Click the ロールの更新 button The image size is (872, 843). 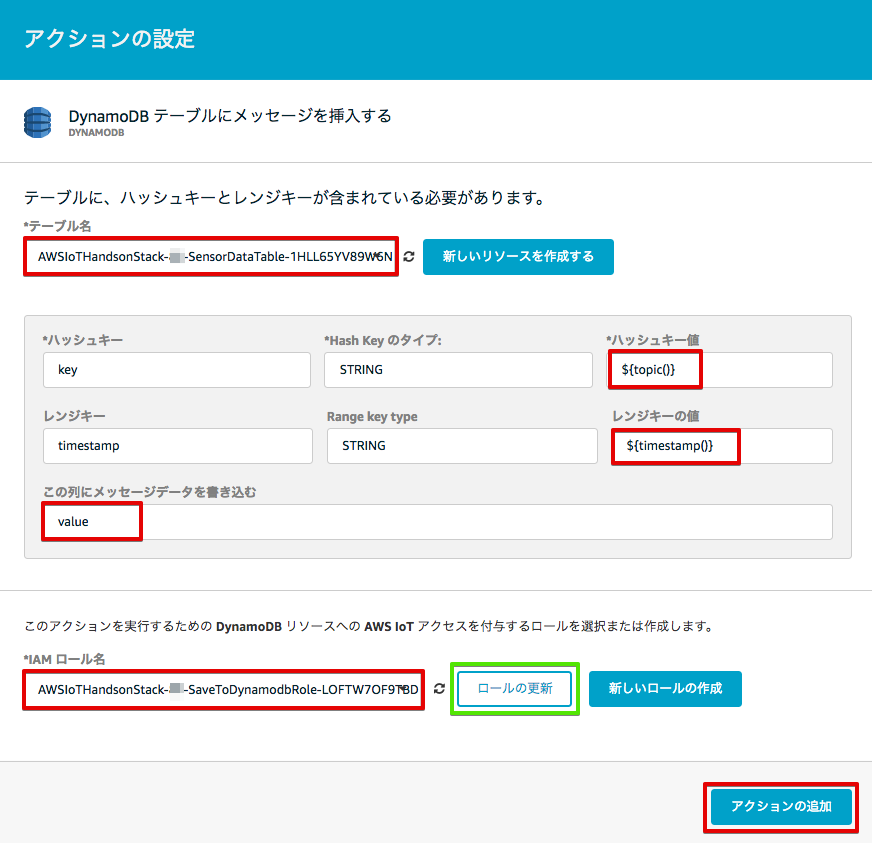pos(515,688)
